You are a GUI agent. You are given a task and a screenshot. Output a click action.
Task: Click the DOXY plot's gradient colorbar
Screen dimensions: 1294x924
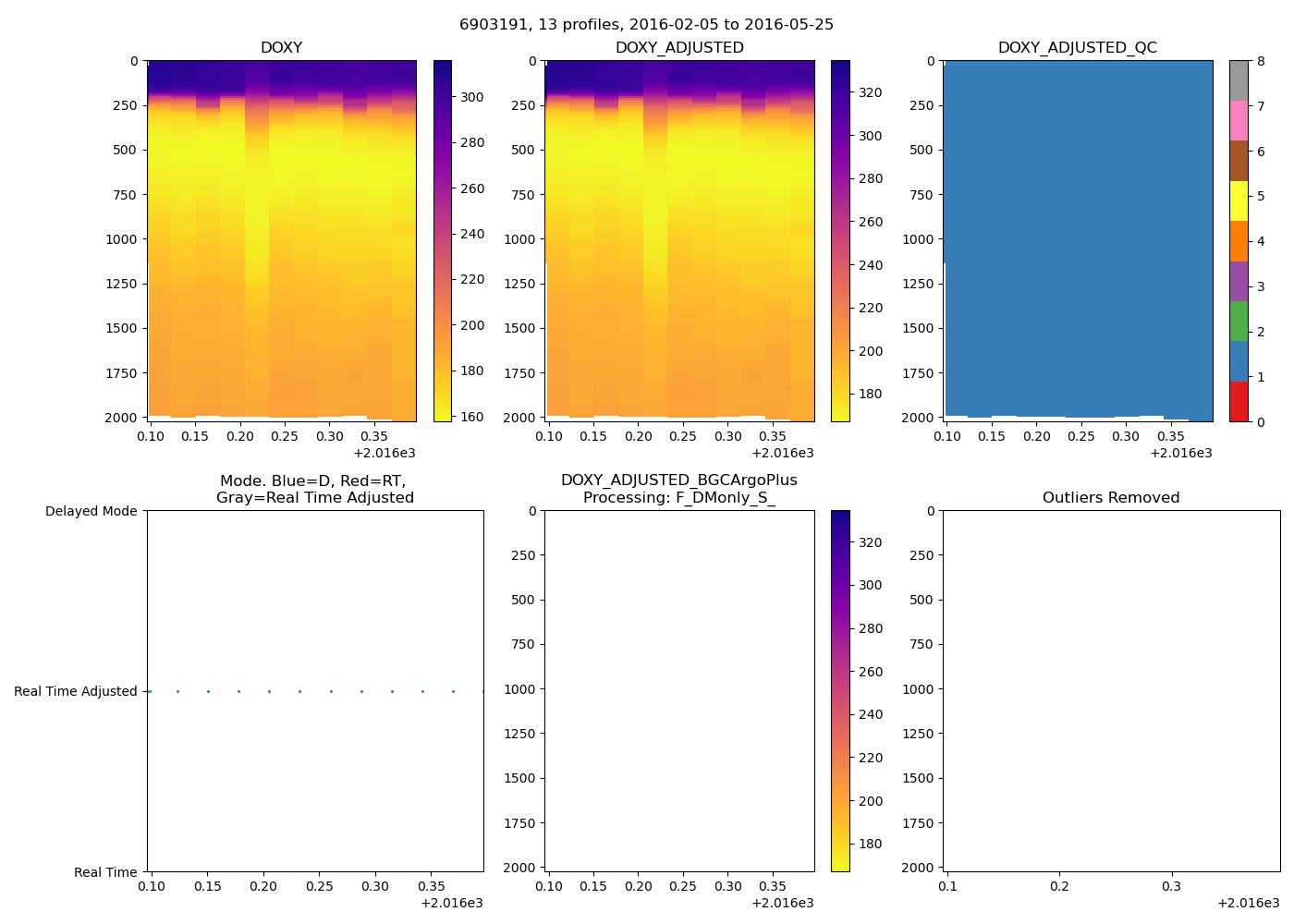443,240
